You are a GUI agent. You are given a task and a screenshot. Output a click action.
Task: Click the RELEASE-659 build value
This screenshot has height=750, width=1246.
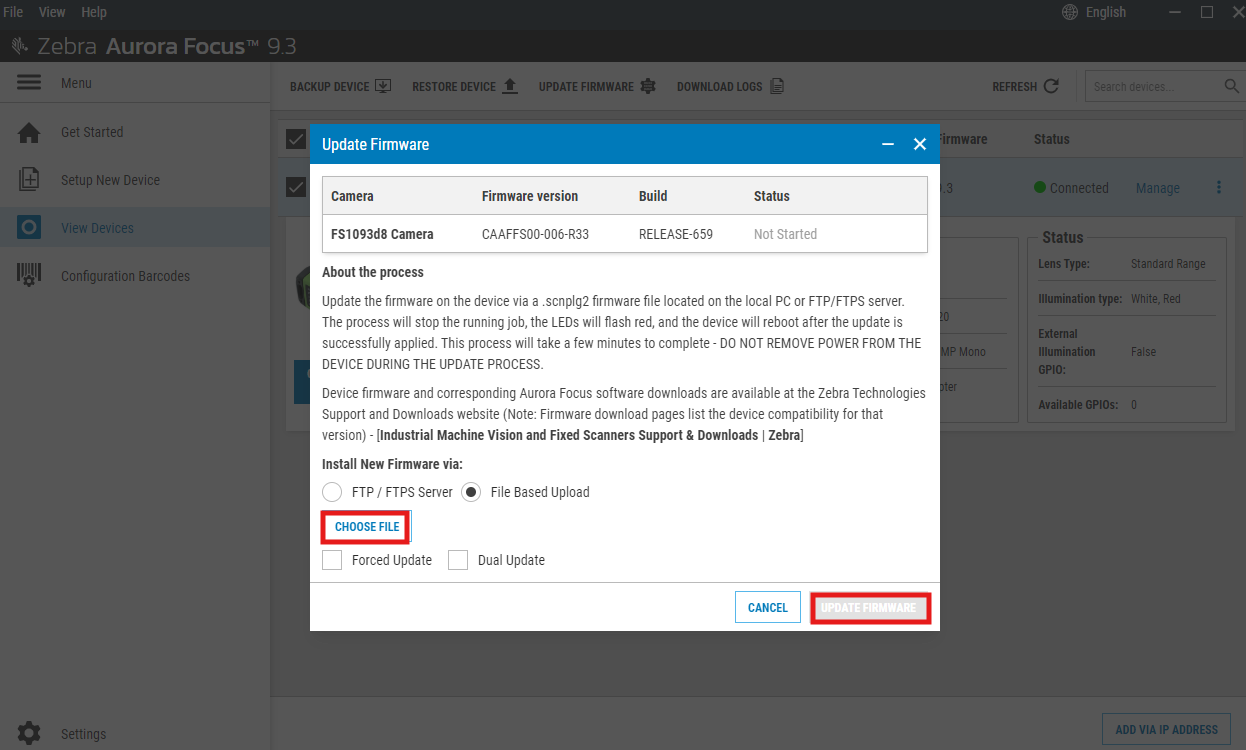(678, 234)
